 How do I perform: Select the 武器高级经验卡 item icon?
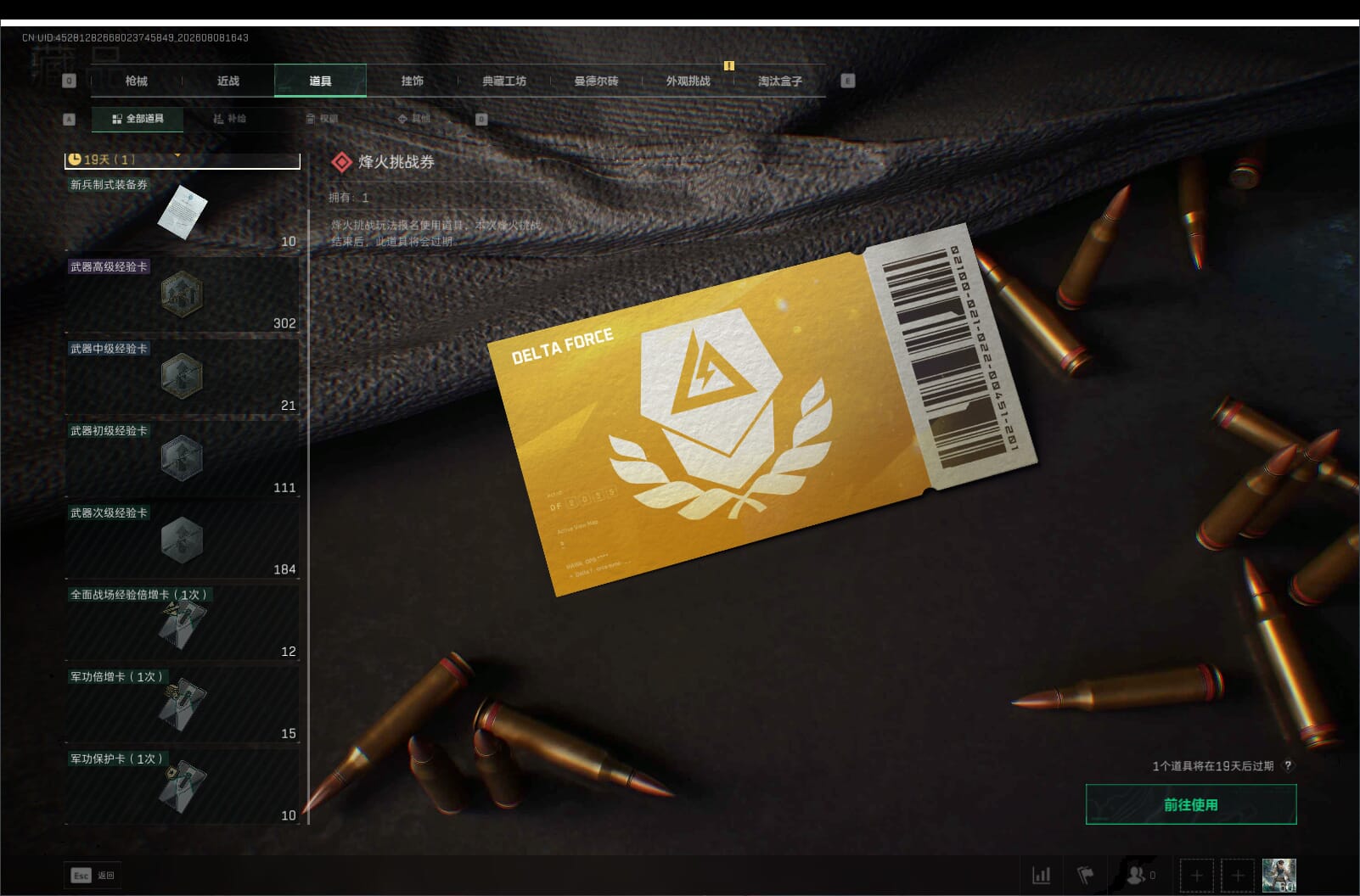(x=182, y=294)
